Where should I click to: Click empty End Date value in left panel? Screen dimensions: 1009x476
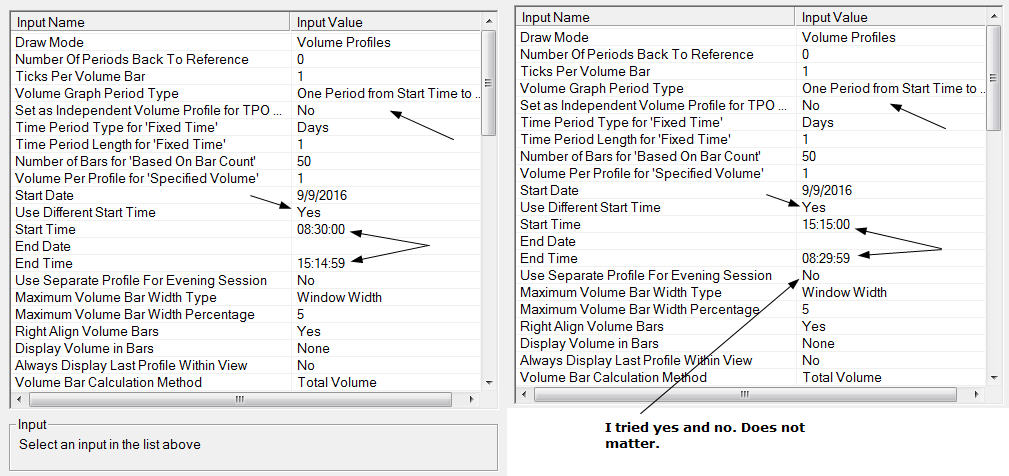(385, 246)
